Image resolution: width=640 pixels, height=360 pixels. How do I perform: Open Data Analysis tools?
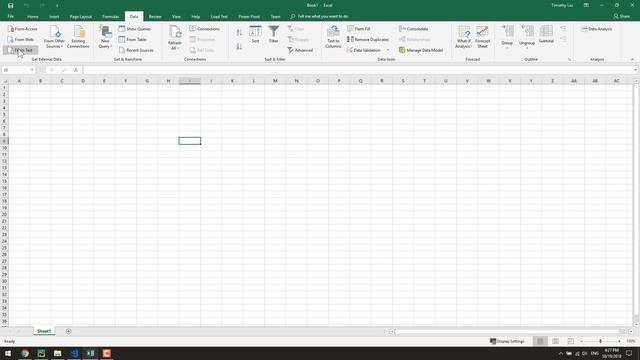point(597,29)
